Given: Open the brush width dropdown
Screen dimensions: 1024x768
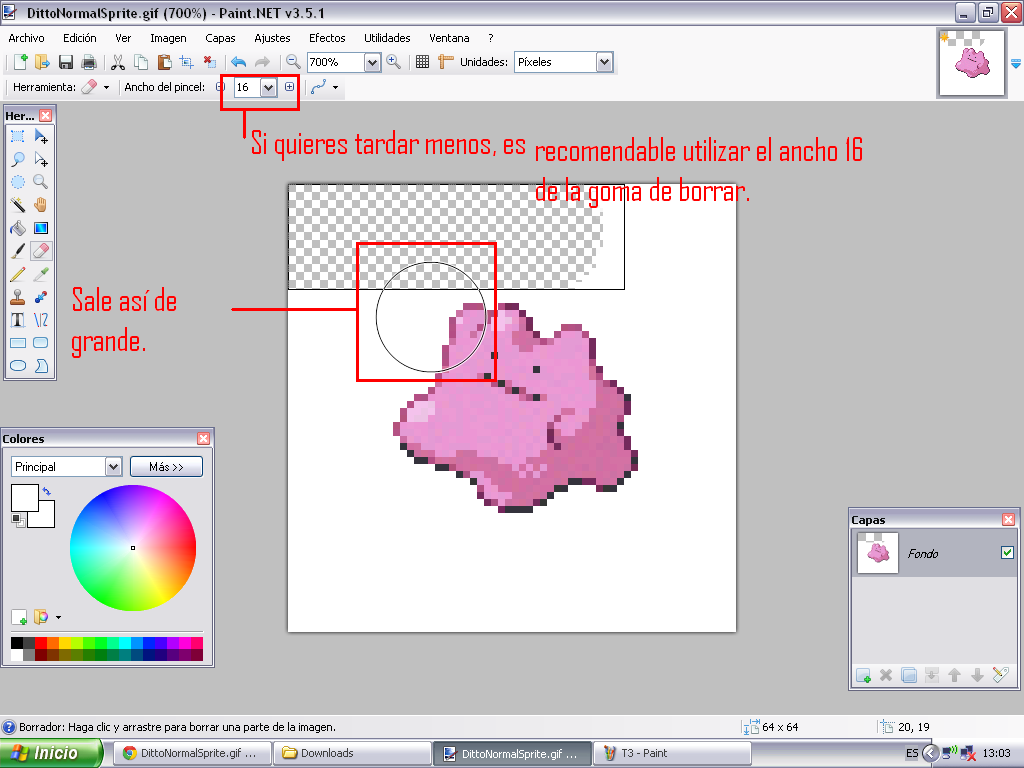Looking at the screenshot, I should point(268,88).
